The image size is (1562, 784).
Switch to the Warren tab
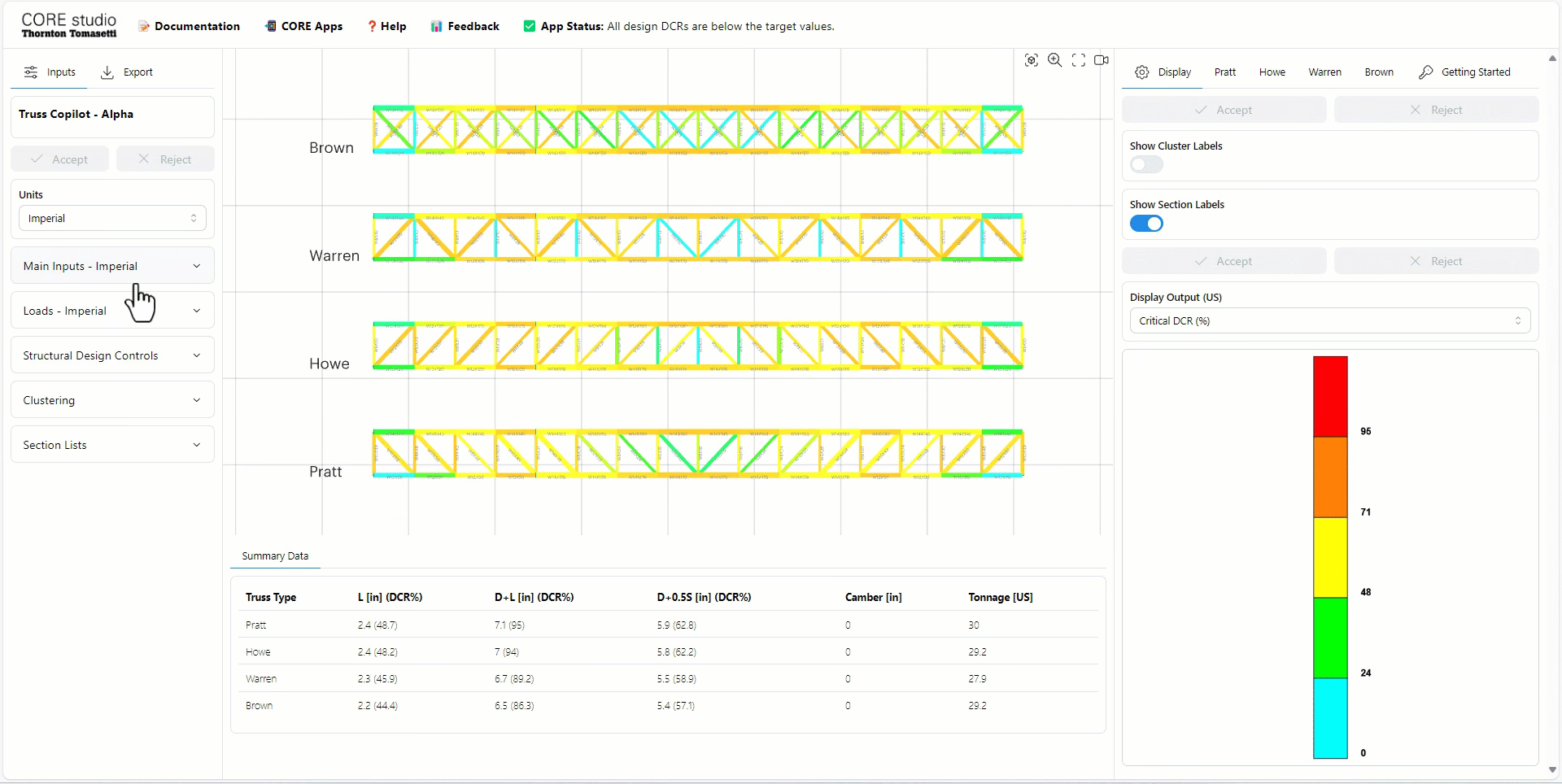click(x=1324, y=72)
